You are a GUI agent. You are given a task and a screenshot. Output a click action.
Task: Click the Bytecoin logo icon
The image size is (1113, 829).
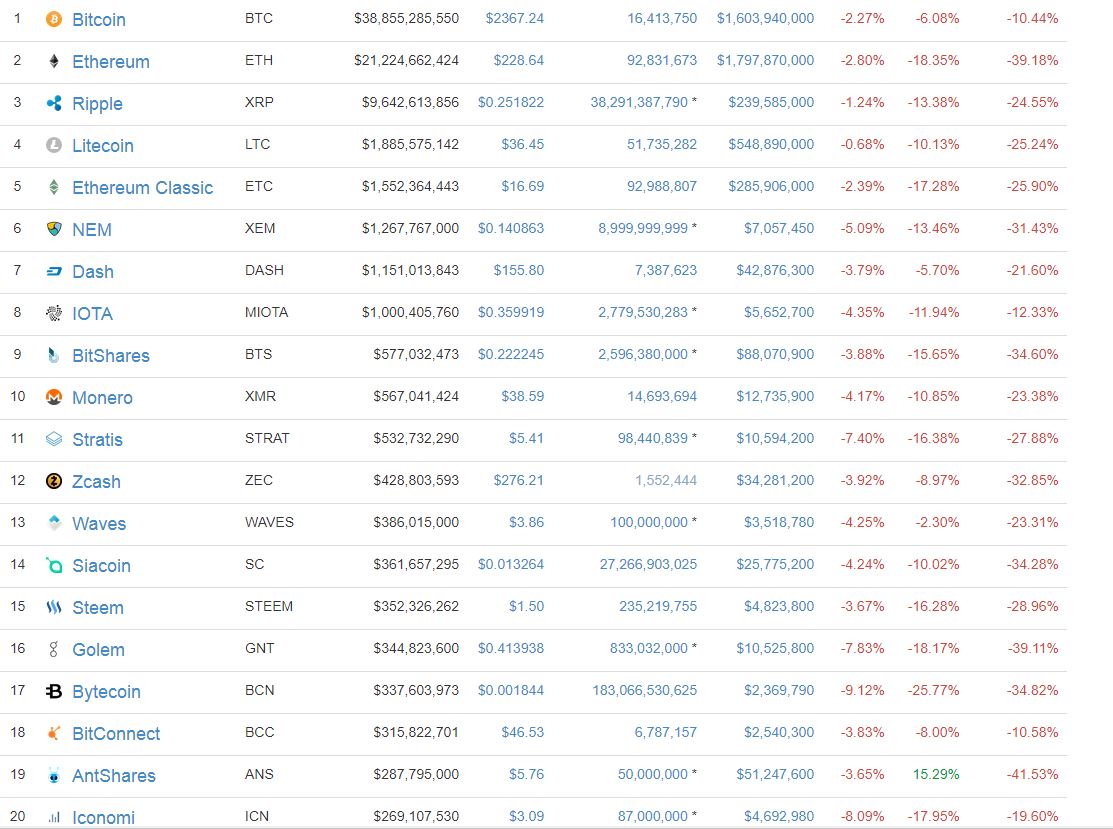[54, 691]
